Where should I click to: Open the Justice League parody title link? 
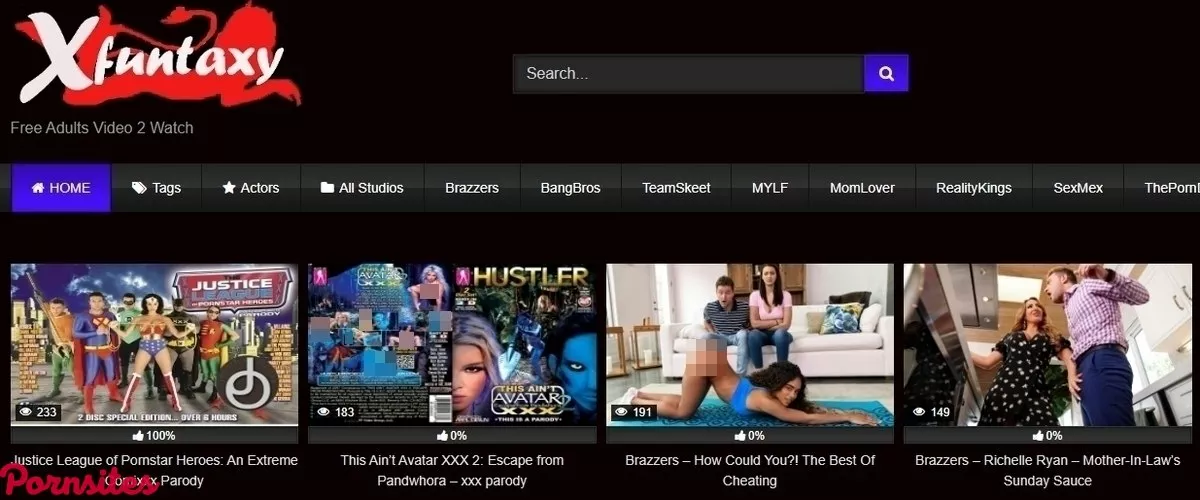click(x=154, y=461)
